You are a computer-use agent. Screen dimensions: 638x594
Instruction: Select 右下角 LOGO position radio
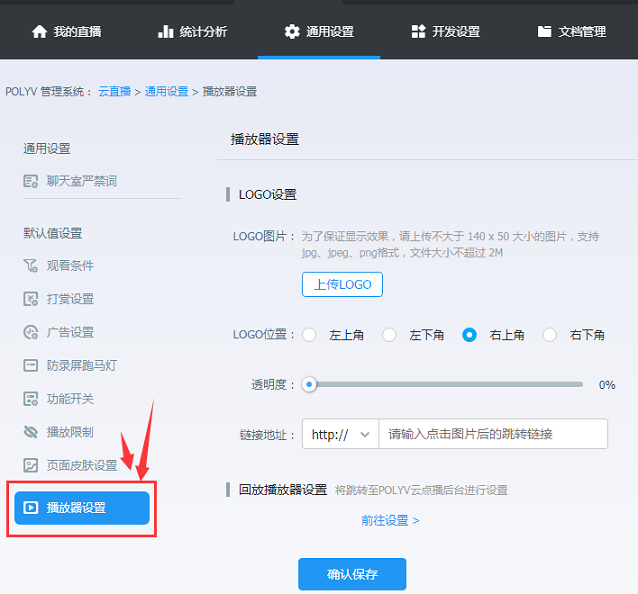550,335
